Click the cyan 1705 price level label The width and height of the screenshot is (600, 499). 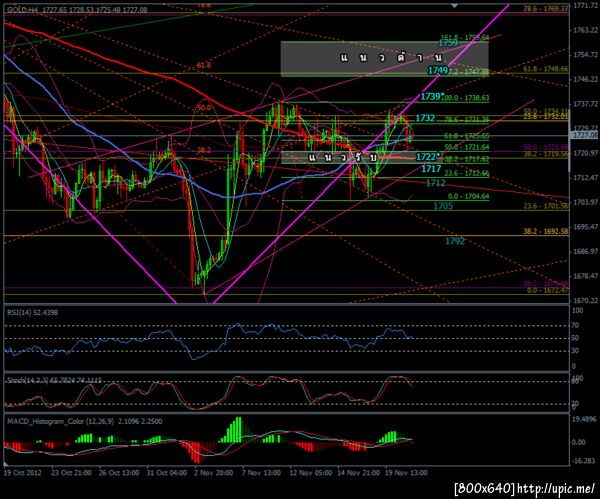(x=443, y=206)
